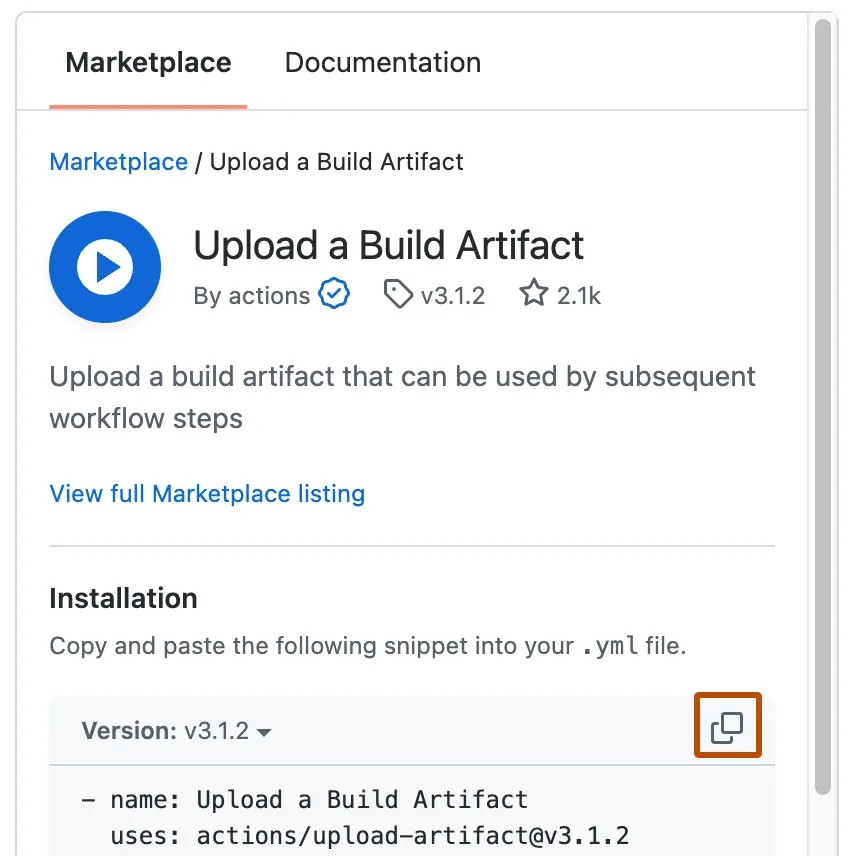Image resolution: width=858 pixels, height=856 pixels.
Task: Click the action description paragraph
Action: (x=402, y=397)
